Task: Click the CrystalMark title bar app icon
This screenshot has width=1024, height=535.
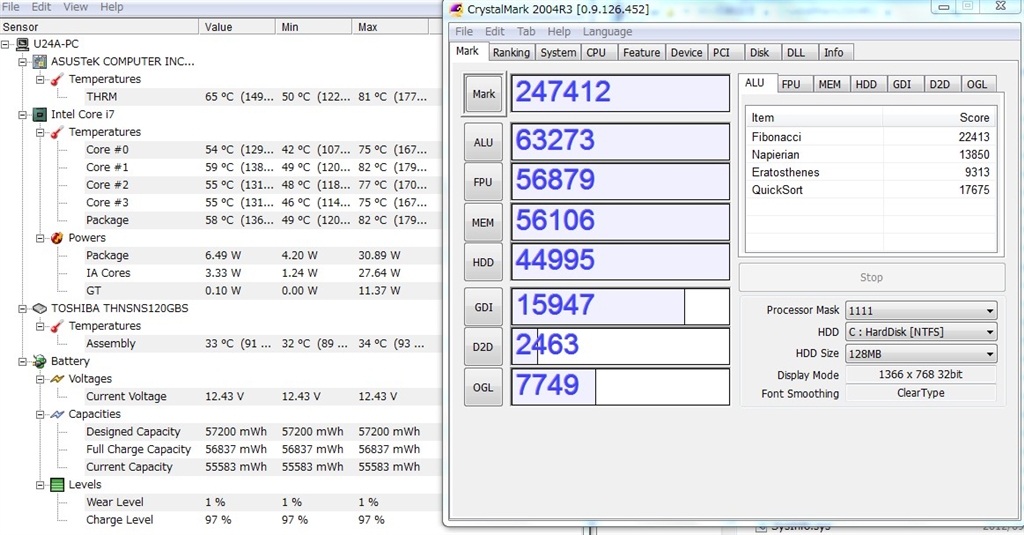Action: [456, 10]
